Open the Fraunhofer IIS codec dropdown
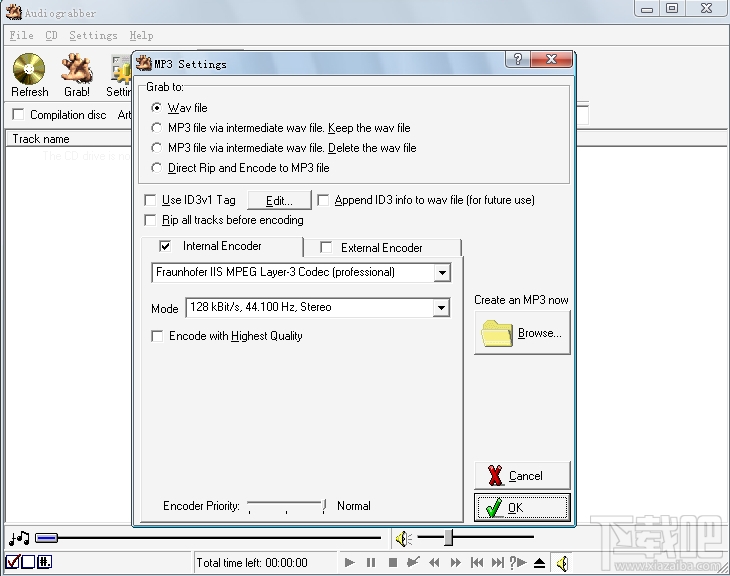 pos(442,272)
